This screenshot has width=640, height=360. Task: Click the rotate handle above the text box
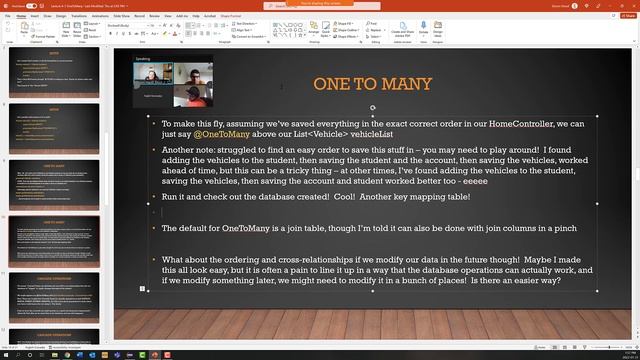point(372,108)
